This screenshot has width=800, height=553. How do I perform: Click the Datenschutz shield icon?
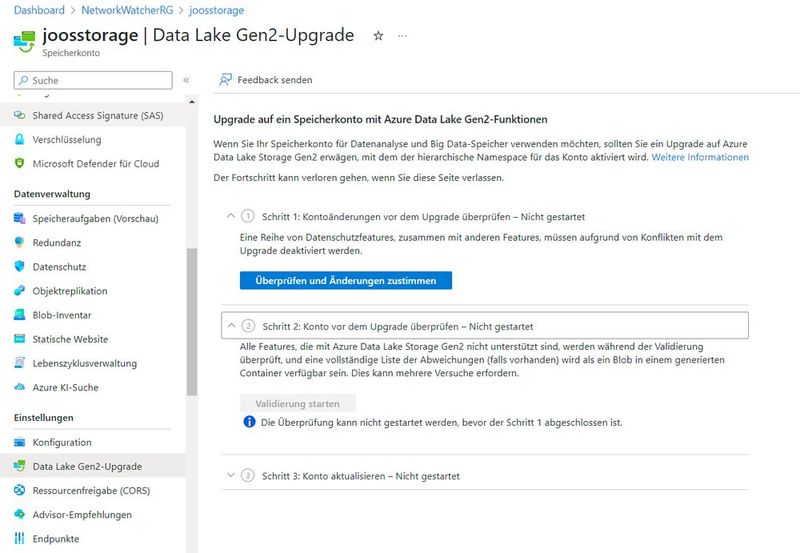(19, 266)
